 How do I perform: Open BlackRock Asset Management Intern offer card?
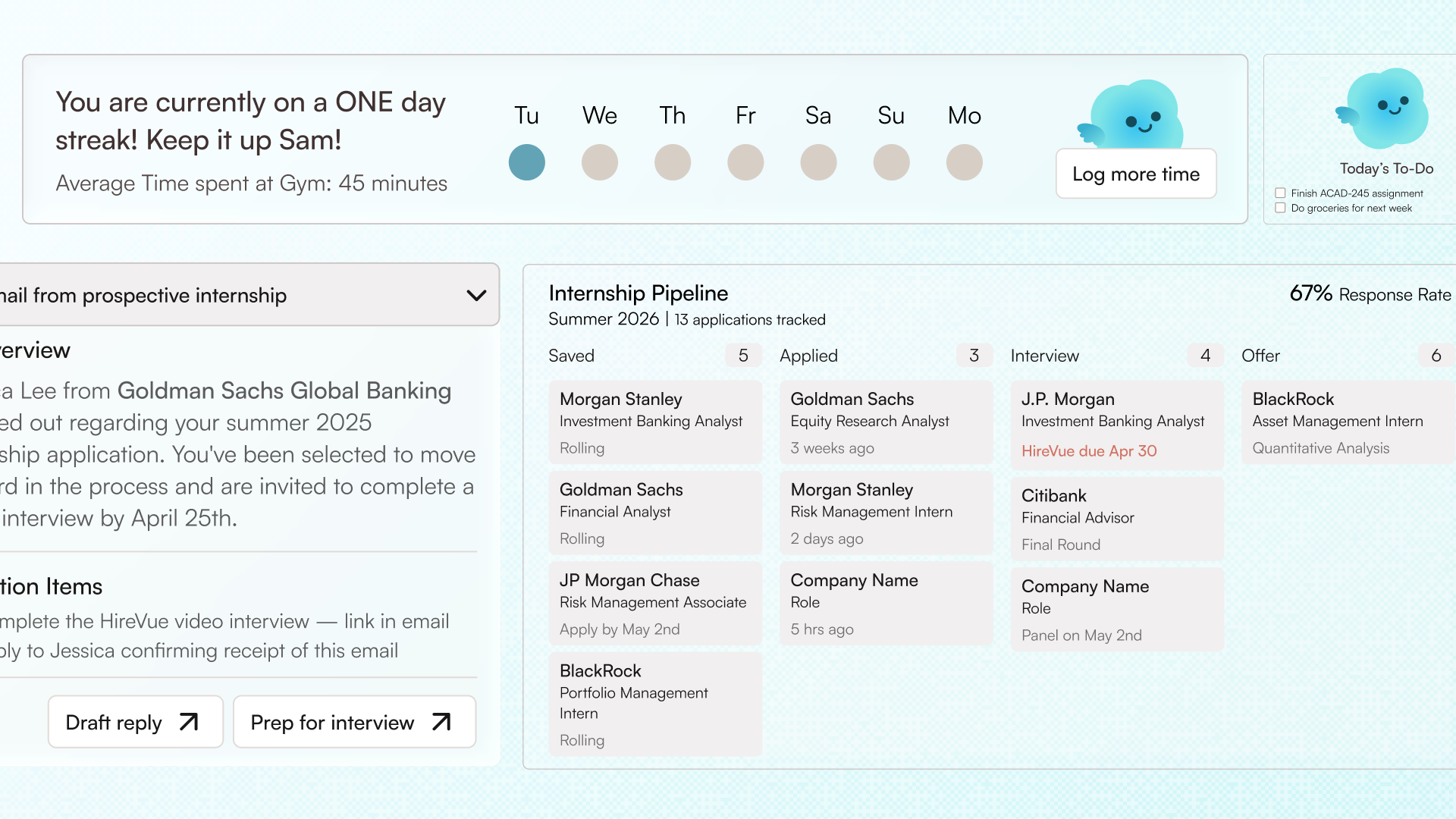coord(1348,422)
